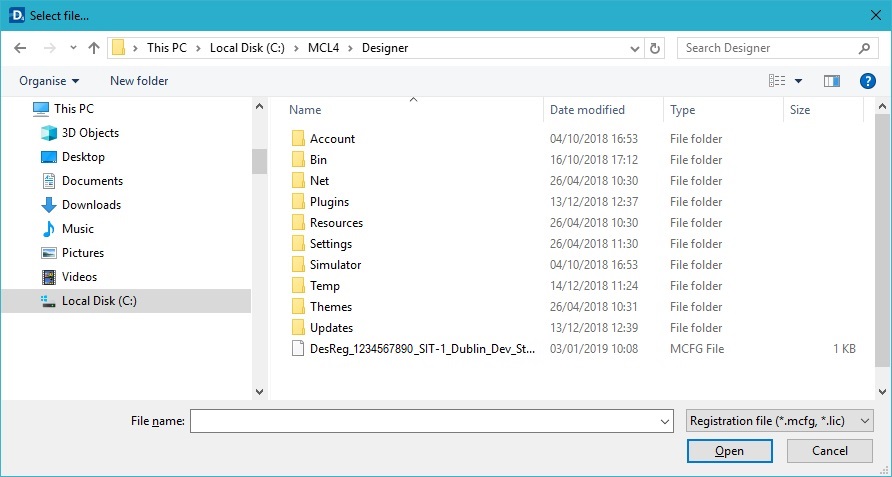Expand the File name history dropdown
This screenshot has height=477, width=892.
pyautogui.click(x=666, y=422)
